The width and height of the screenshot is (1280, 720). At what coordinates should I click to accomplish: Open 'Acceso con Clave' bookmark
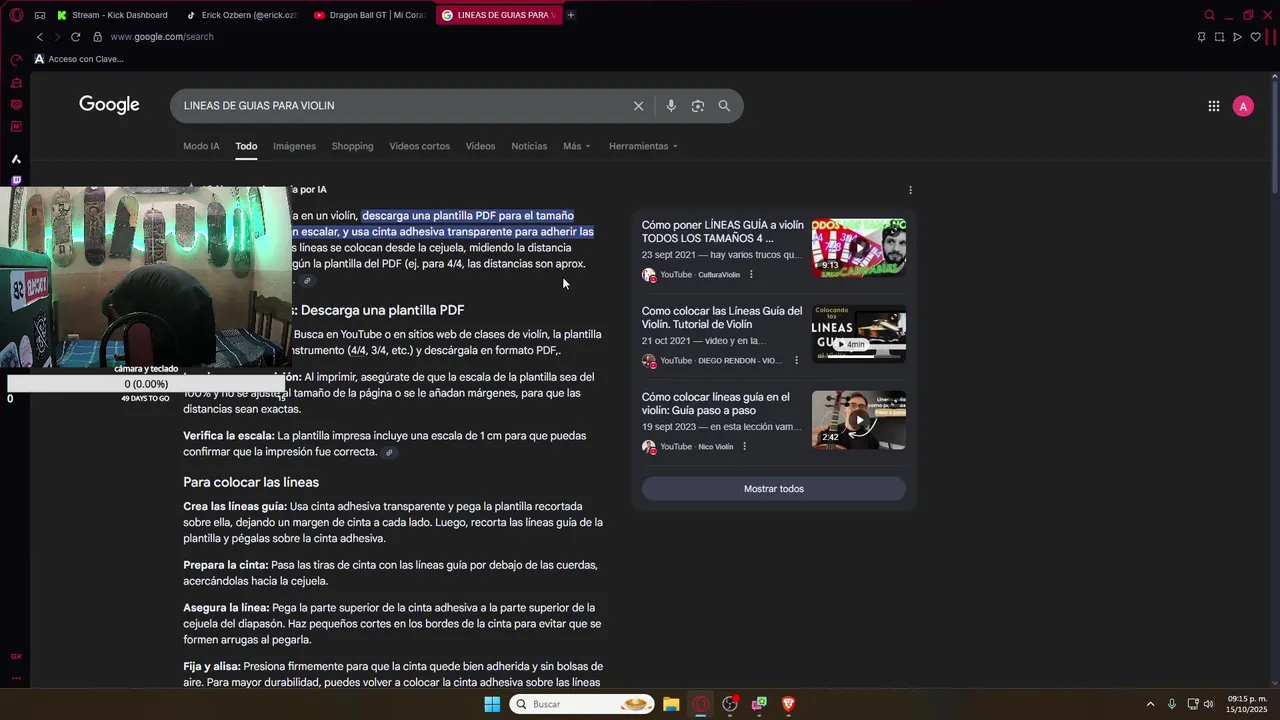(x=79, y=59)
